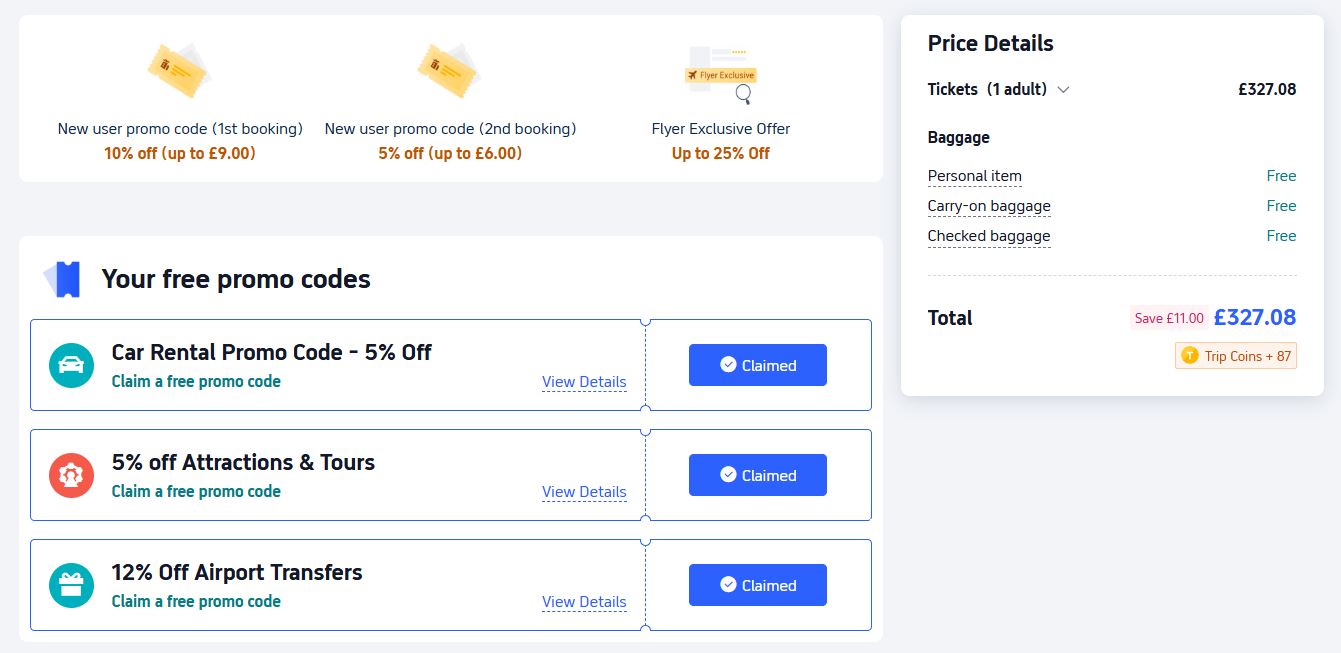Viewport: 1341px width, 653px height.
Task: Click the first booking promo coupon icon
Action: pyautogui.click(x=179, y=71)
